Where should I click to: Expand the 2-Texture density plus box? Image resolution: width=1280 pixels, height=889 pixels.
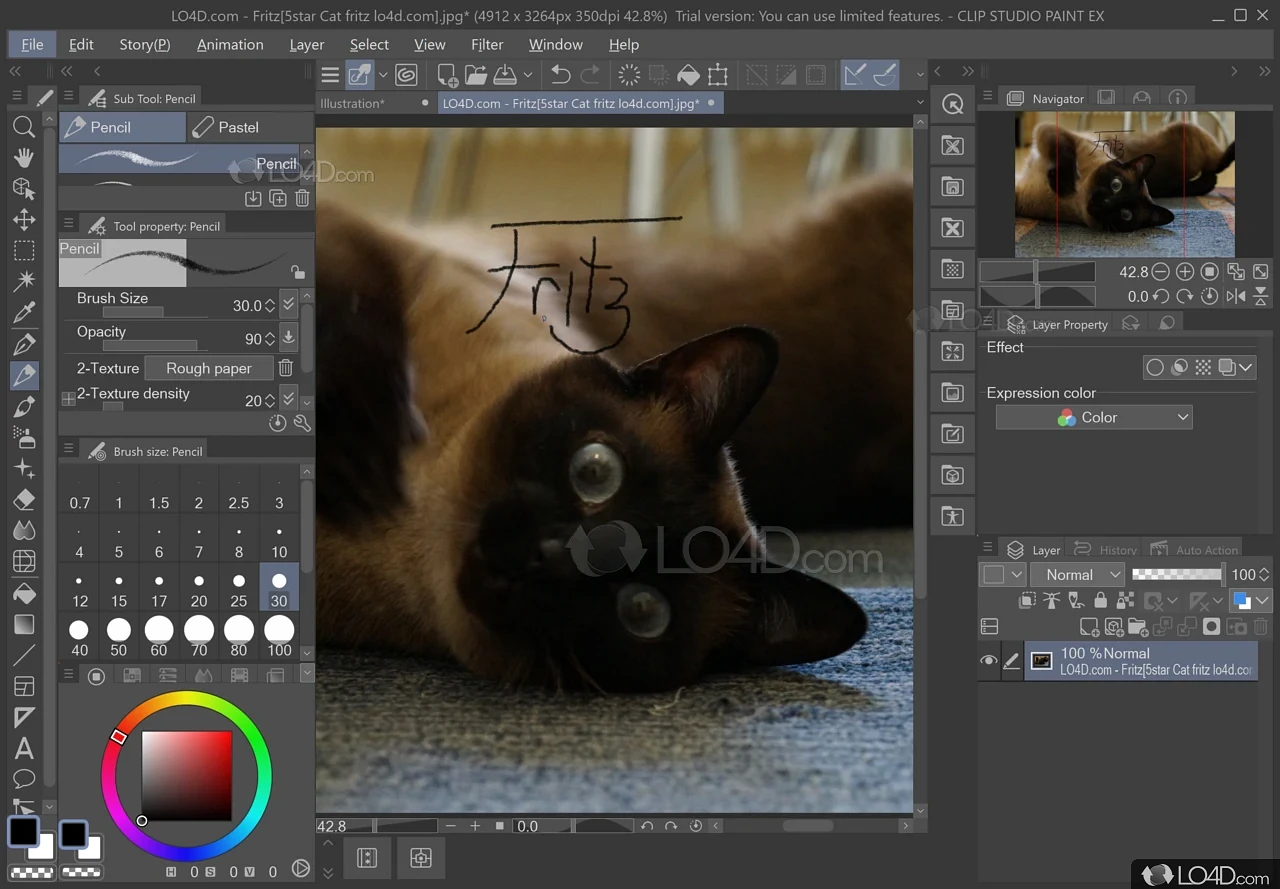(x=68, y=398)
